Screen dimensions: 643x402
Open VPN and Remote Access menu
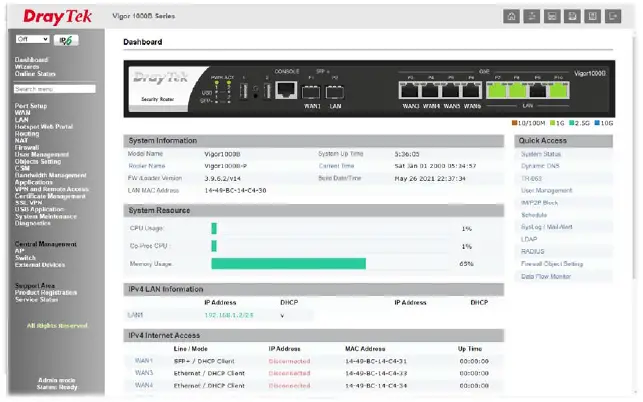[52, 189]
